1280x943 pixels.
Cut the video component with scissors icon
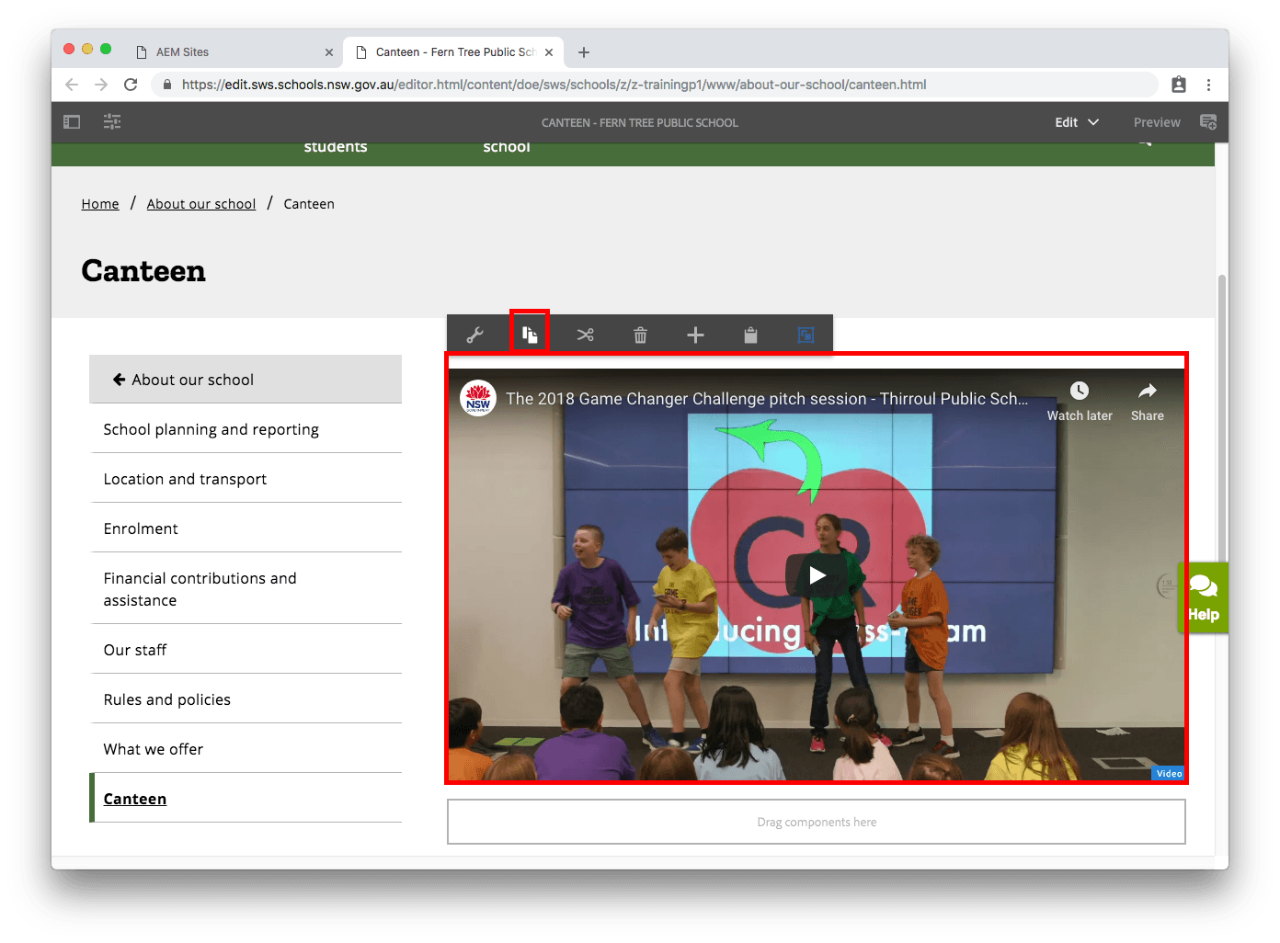[585, 335]
